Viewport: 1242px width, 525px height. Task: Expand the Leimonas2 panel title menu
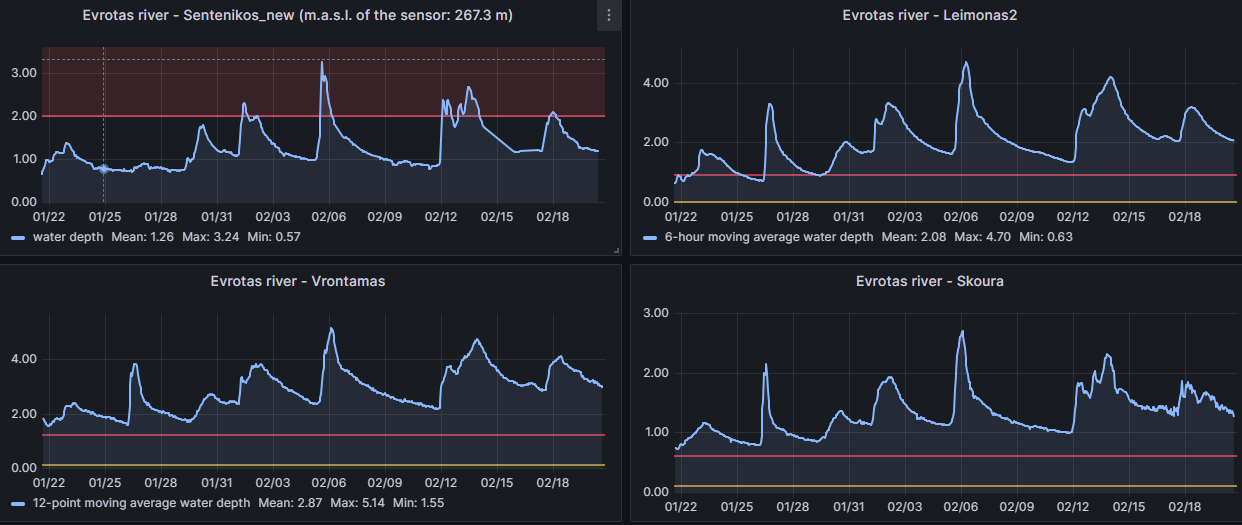coord(931,15)
